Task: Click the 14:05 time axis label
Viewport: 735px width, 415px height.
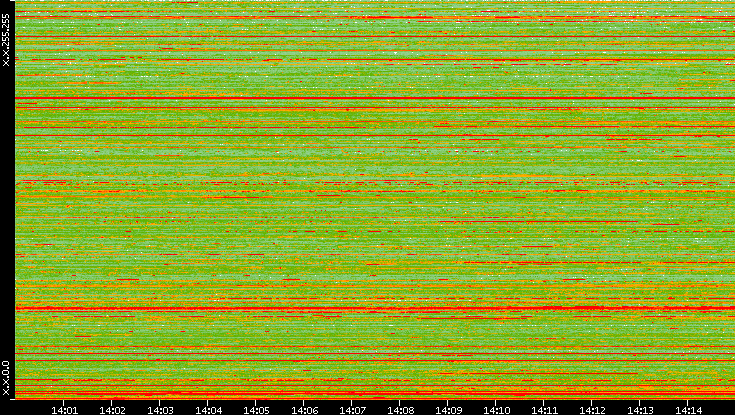Action: point(256,410)
